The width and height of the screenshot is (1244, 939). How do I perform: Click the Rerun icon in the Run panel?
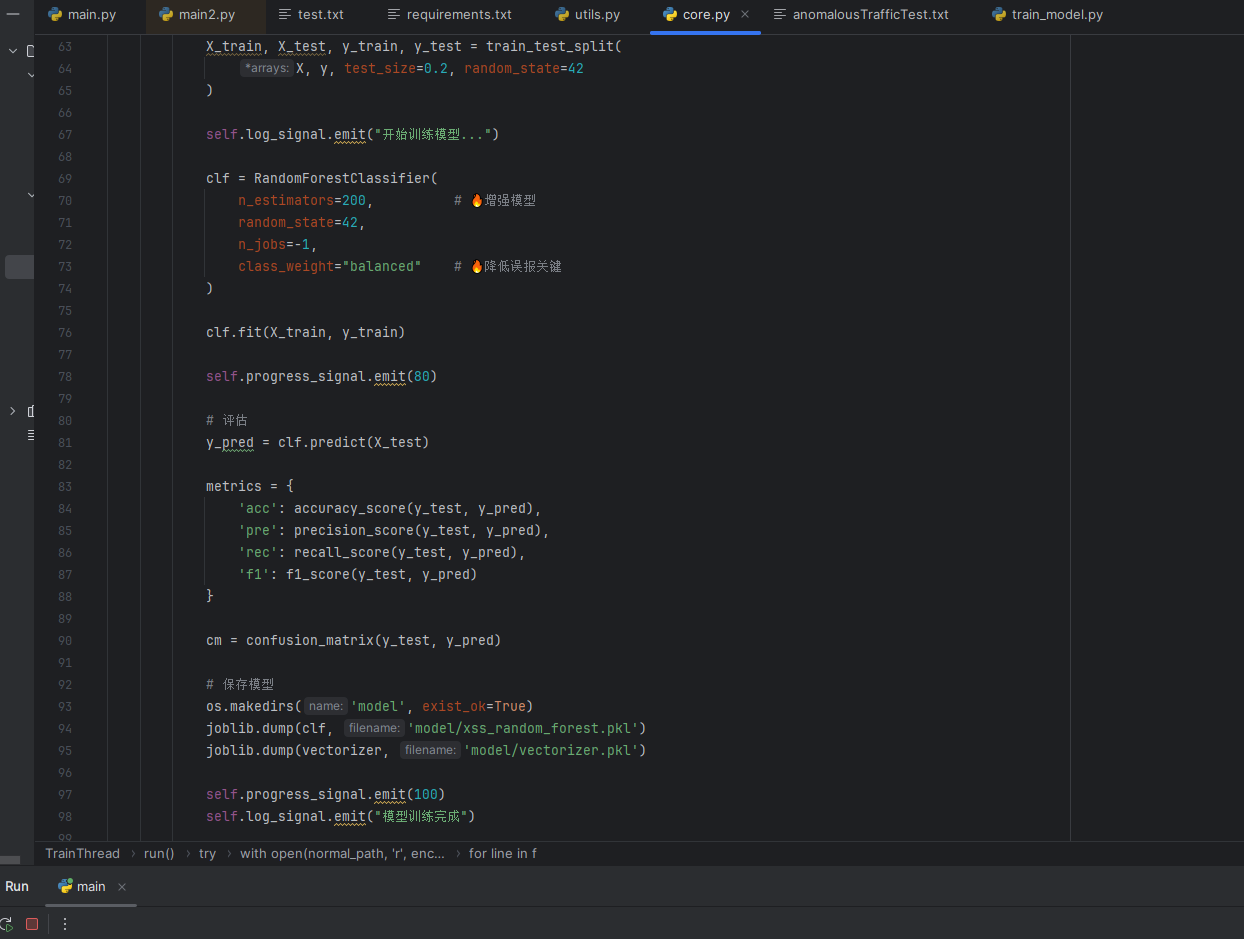pos(6,924)
